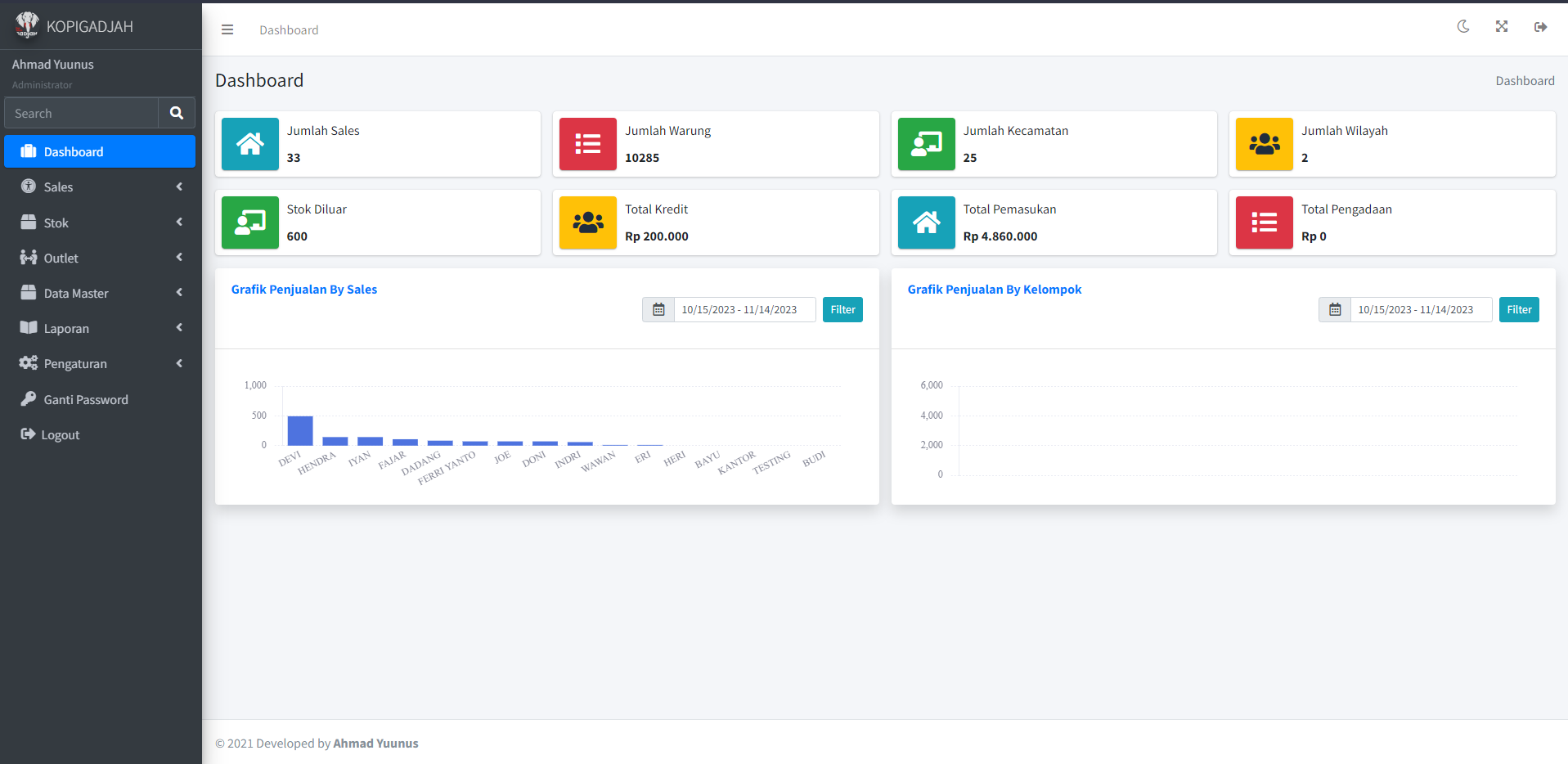
Task: Select Logout from the sidebar menu
Action: click(61, 435)
